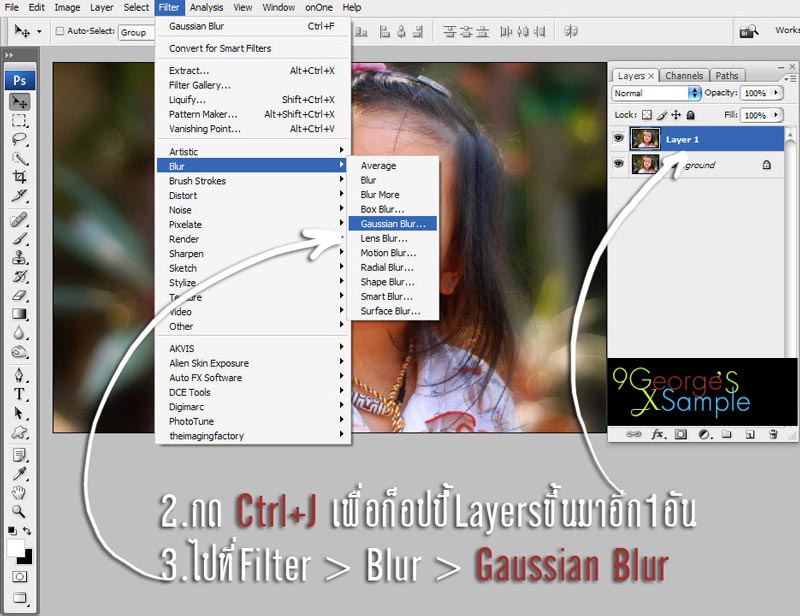Select the Crop tool
This screenshot has width=800, height=616.
click(19, 178)
